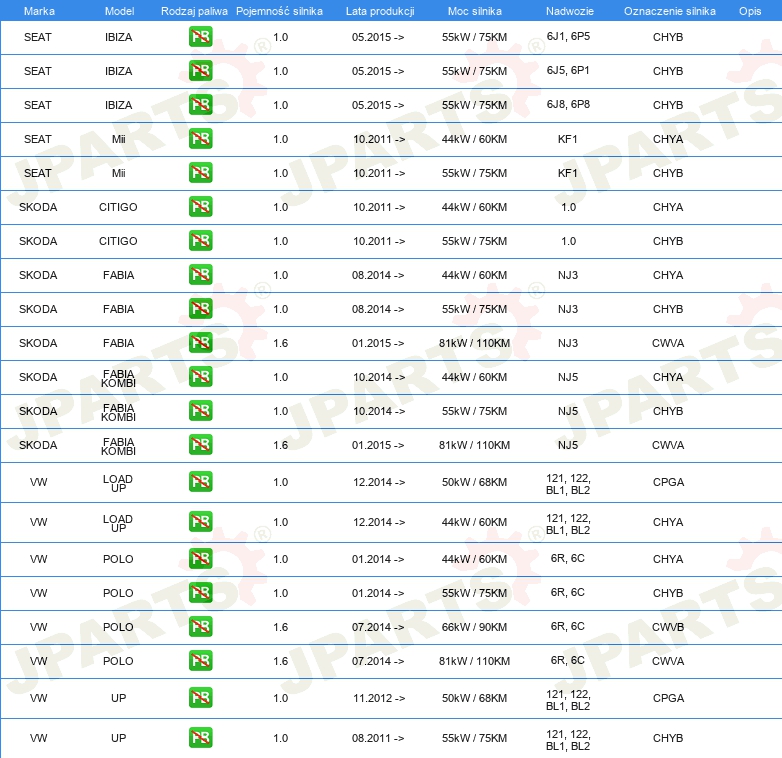Click CPGA engine code in VW UP row
This screenshot has height=758, width=782.
668,698
